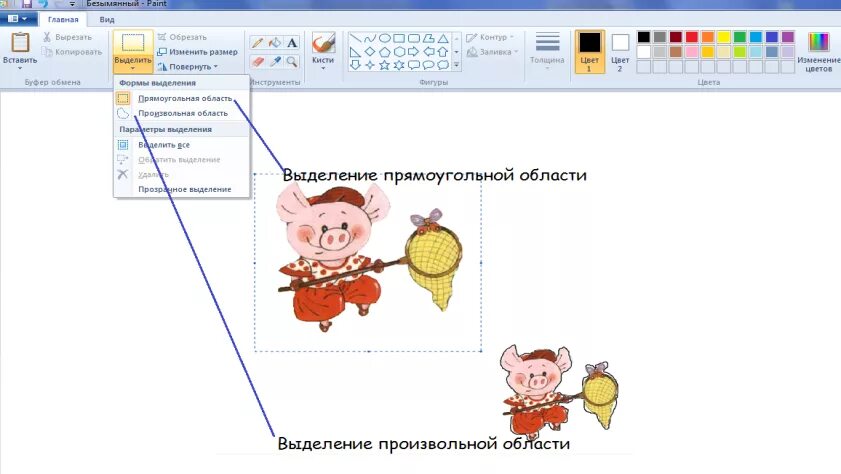The height and width of the screenshot is (474, 841).
Task: Open quick access toolbar customize arrow
Action: [x=72, y=4]
